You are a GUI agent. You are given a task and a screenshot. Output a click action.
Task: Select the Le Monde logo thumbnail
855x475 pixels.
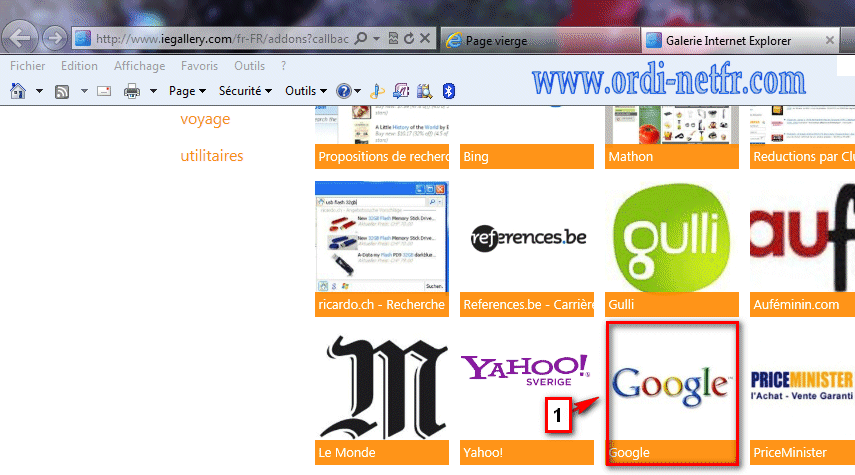382,385
